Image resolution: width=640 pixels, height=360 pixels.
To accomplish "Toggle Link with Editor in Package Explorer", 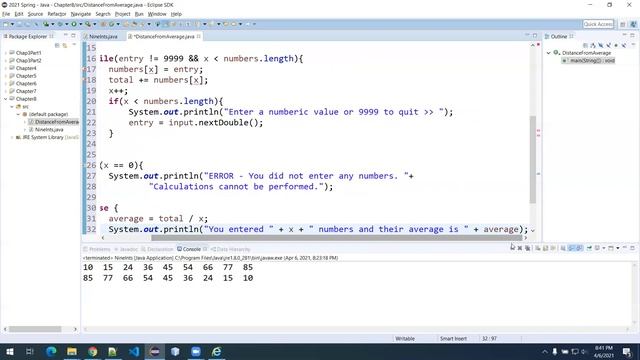I will pos(64,45).
